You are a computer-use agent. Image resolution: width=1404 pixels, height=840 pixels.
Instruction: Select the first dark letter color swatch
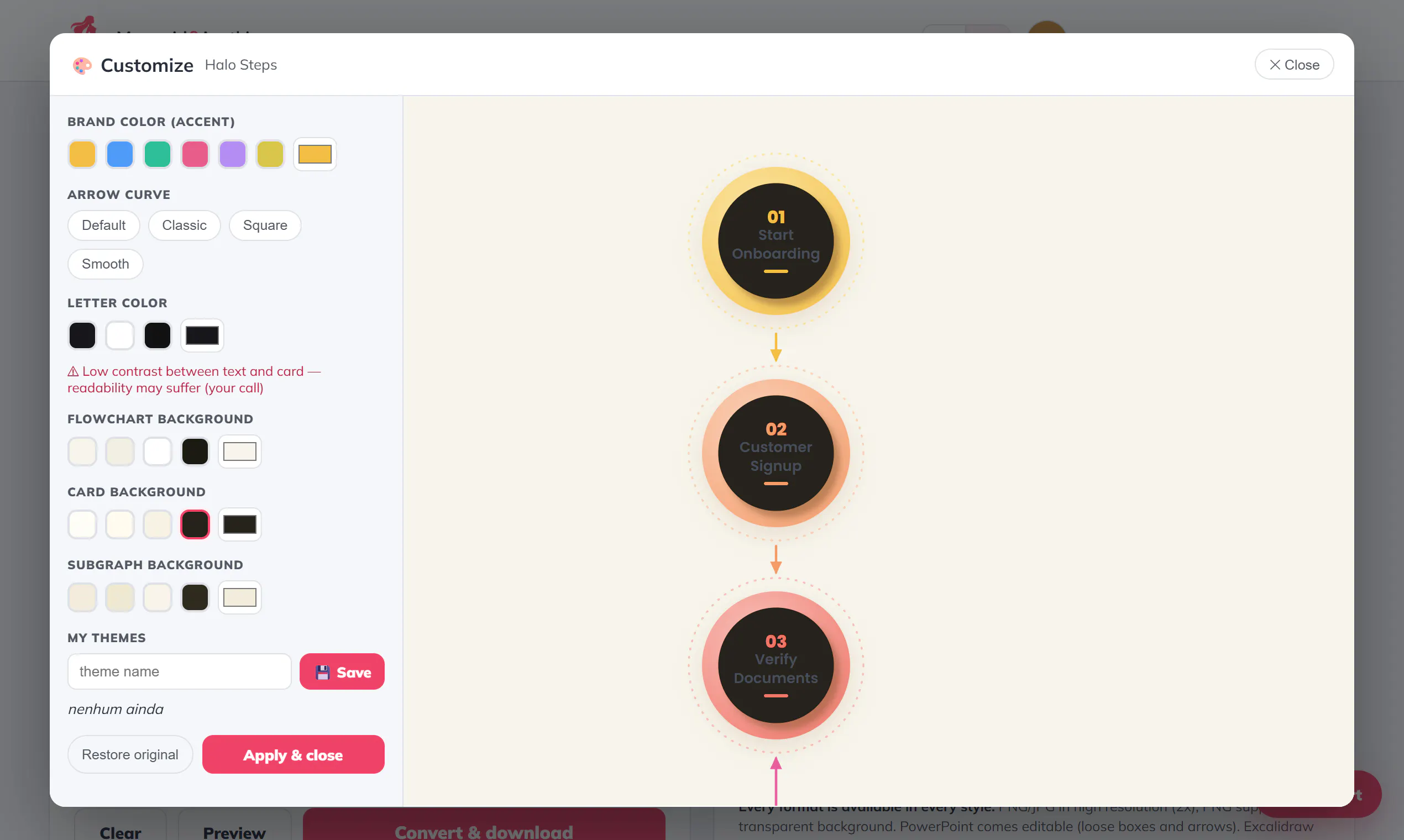(x=82, y=335)
